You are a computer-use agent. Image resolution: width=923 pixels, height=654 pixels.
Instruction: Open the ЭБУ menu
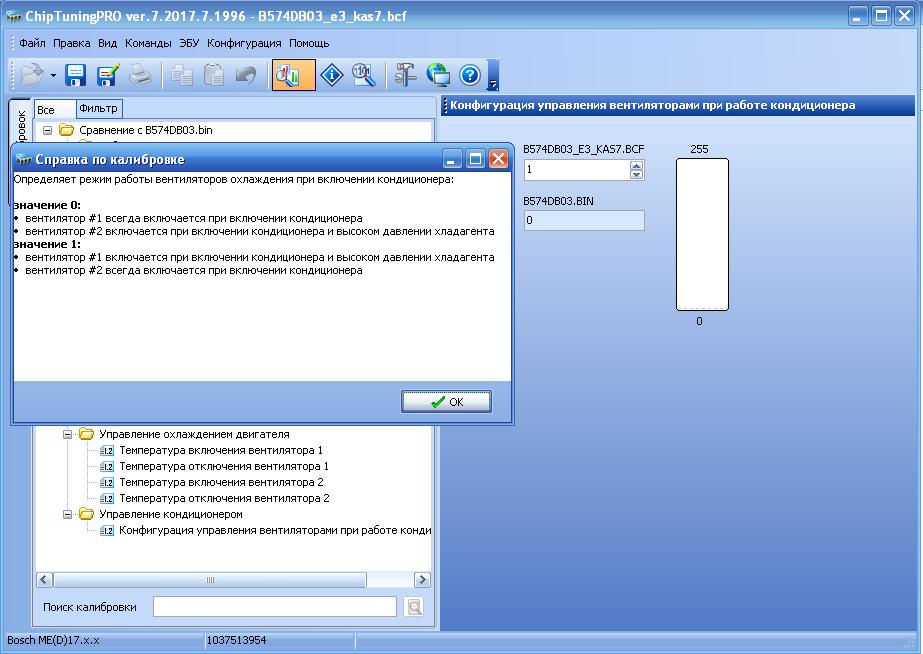coord(189,43)
